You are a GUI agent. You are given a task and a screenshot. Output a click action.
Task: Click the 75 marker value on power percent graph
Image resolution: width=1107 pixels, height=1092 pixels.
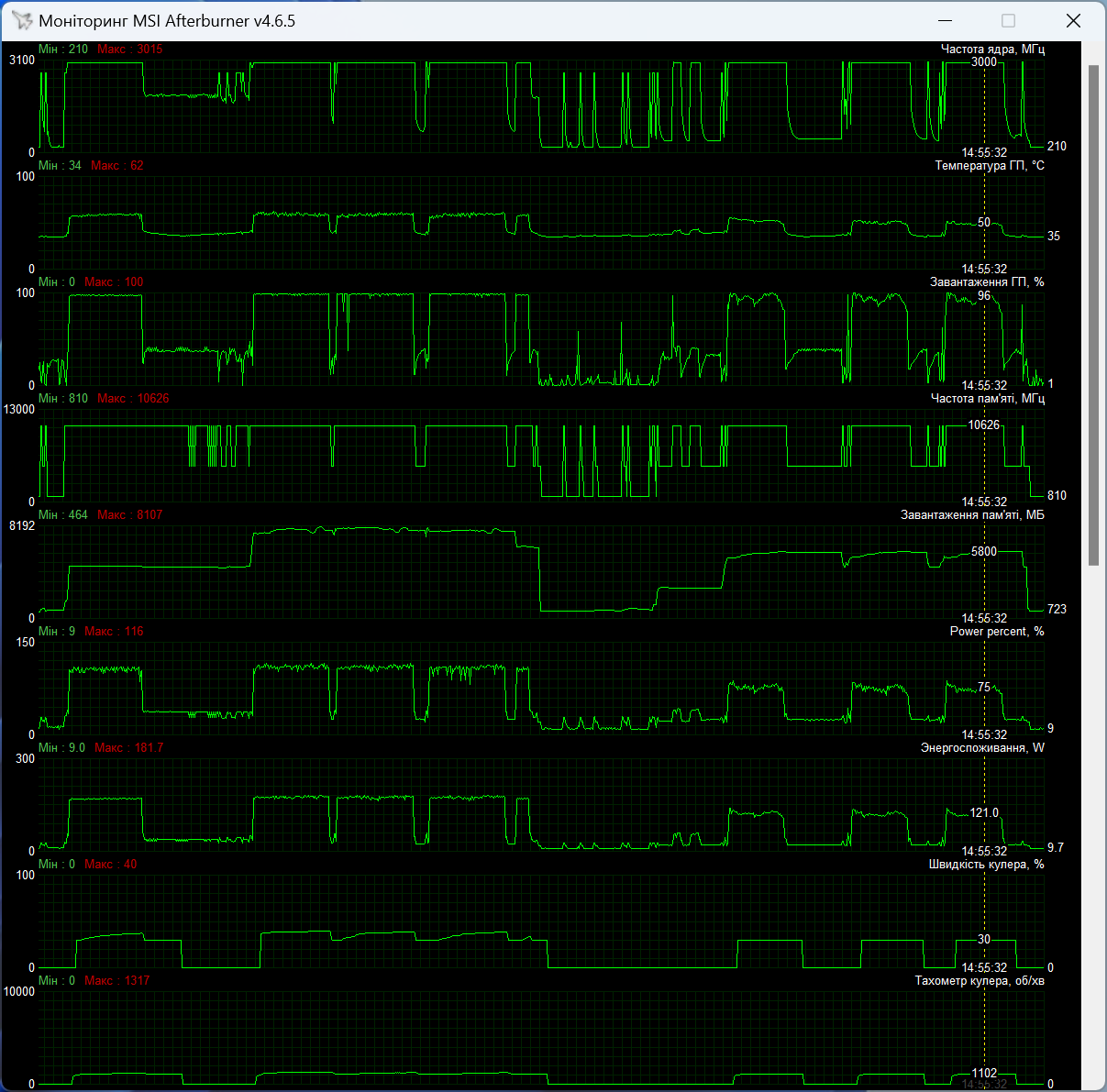pos(984,688)
